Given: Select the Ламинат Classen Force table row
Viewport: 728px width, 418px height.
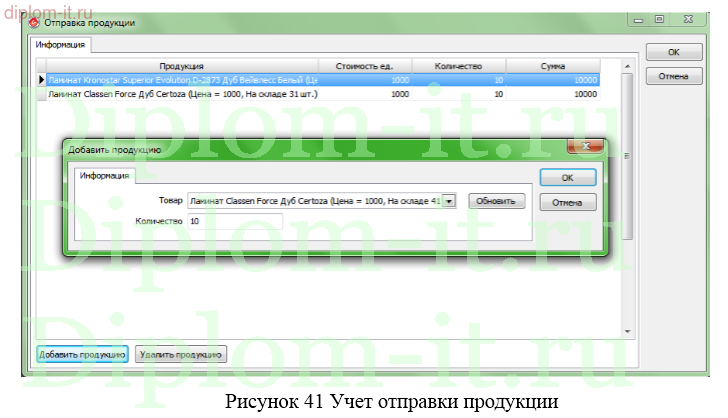Looking at the screenshot, I should coord(181,94).
